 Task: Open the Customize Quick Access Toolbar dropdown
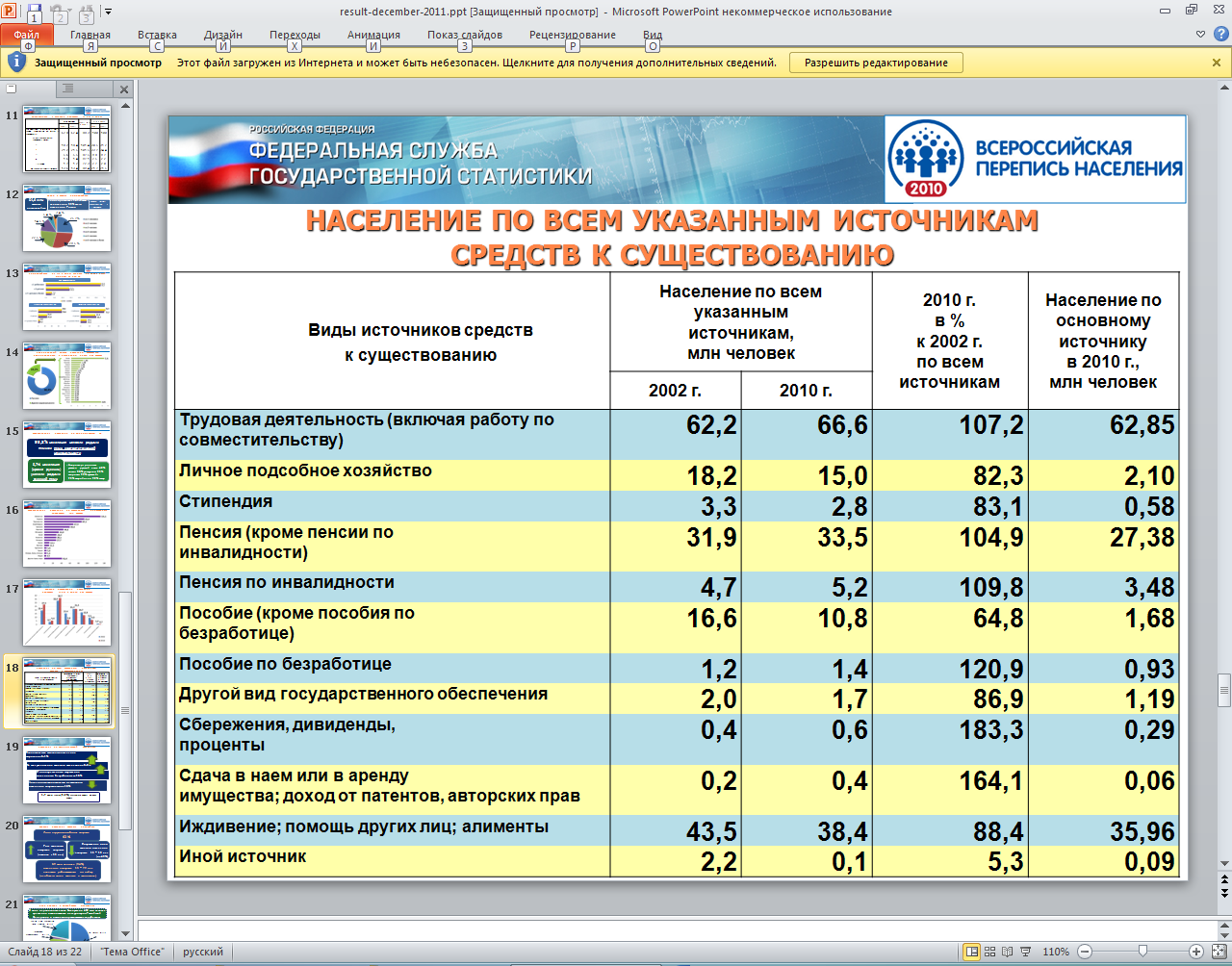108,12
